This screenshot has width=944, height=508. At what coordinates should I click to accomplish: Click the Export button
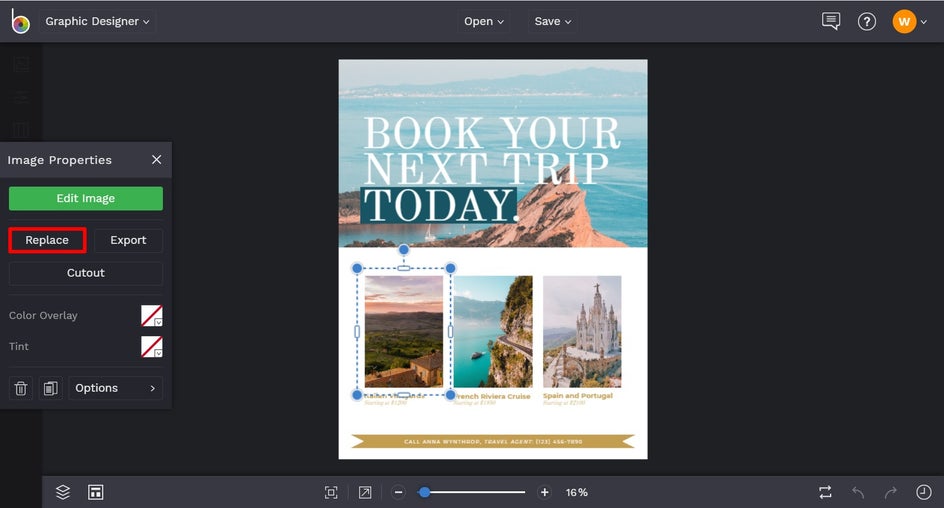[x=128, y=240]
